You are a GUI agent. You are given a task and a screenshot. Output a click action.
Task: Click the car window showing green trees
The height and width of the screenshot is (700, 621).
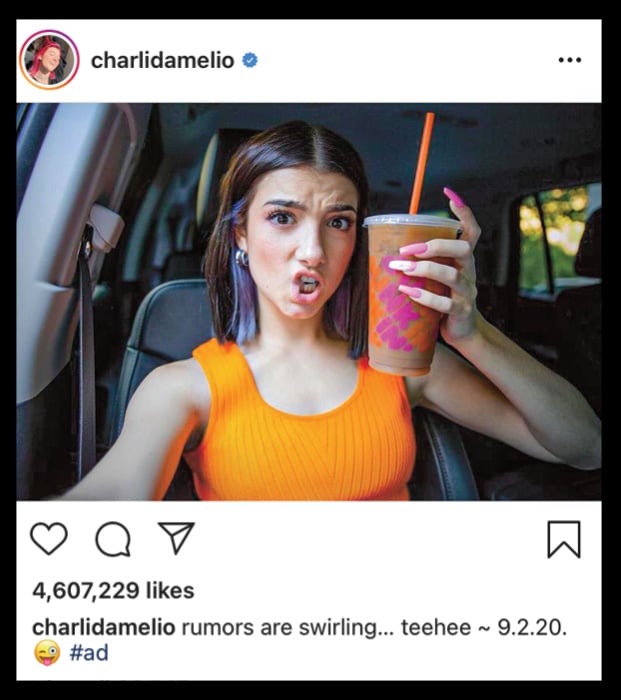[x=560, y=239]
